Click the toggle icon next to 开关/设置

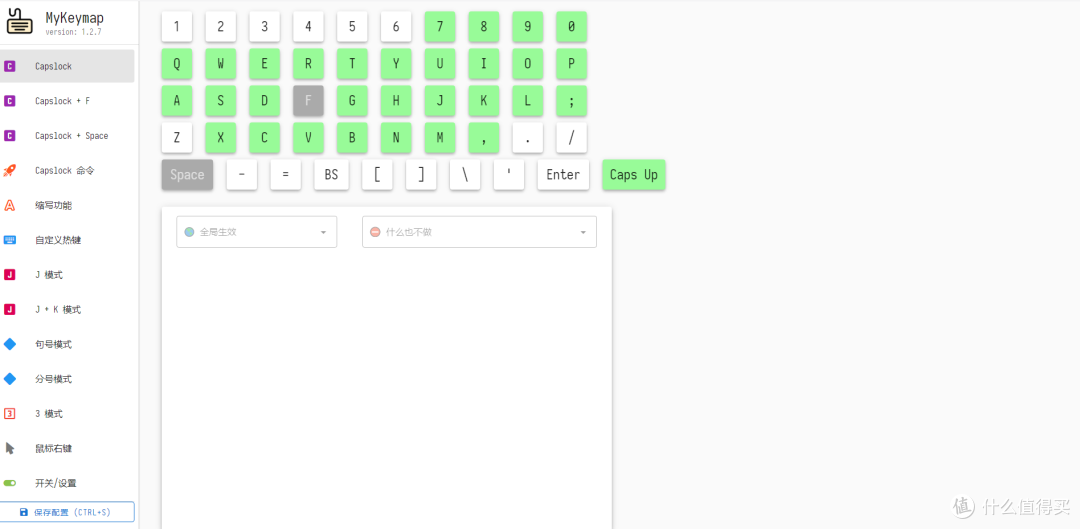pyautogui.click(x=10, y=483)
